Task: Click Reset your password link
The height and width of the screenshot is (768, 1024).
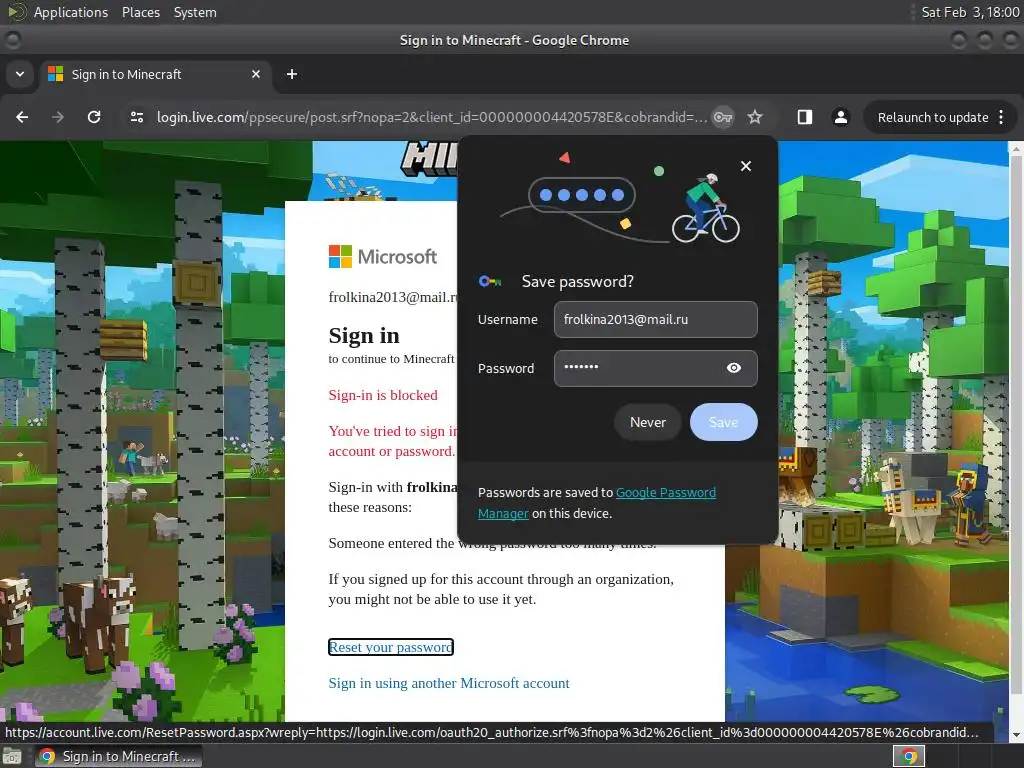Action: [391, 647]
